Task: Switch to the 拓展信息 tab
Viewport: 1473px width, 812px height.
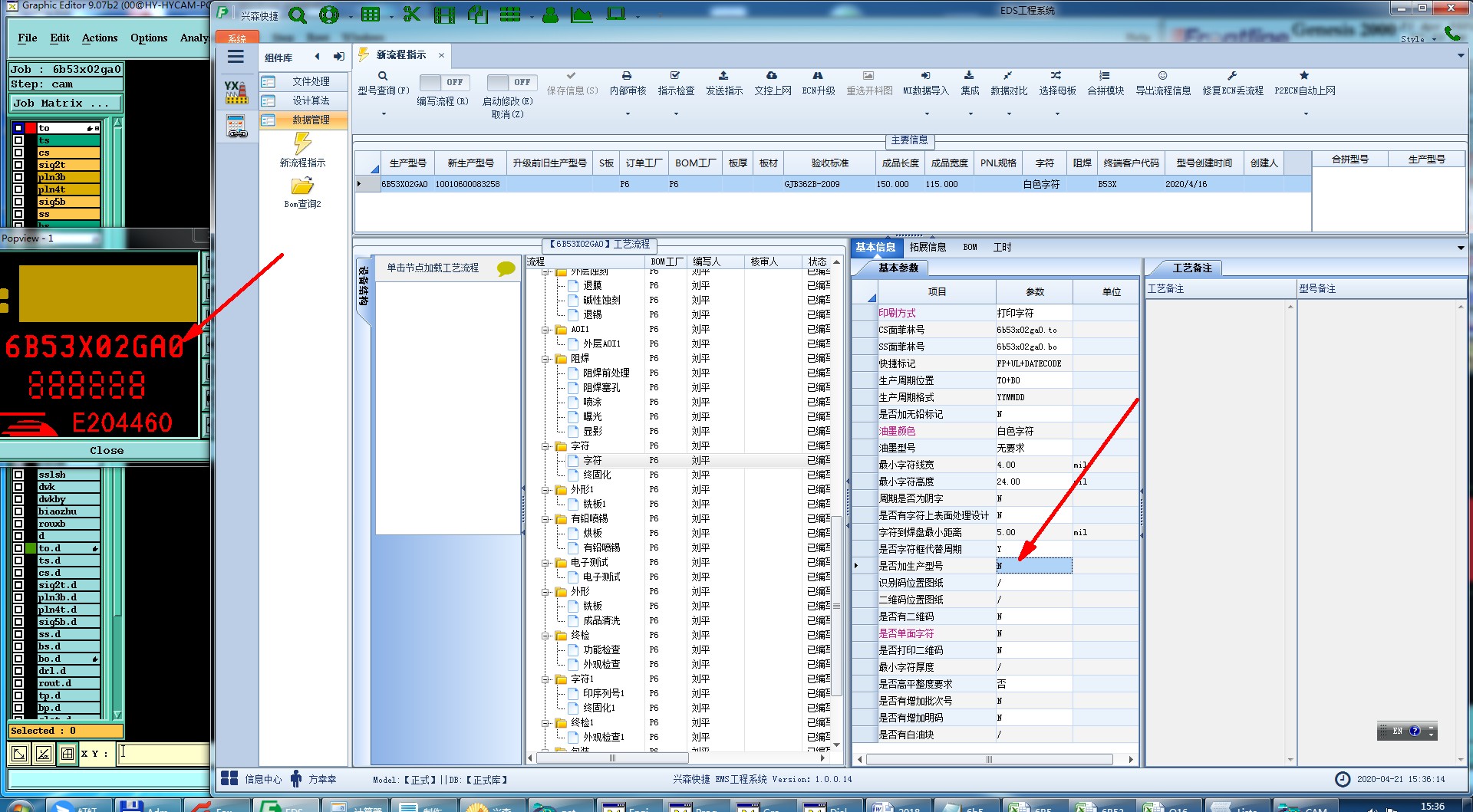Action: pyautogui.click(x=928, y=248)
